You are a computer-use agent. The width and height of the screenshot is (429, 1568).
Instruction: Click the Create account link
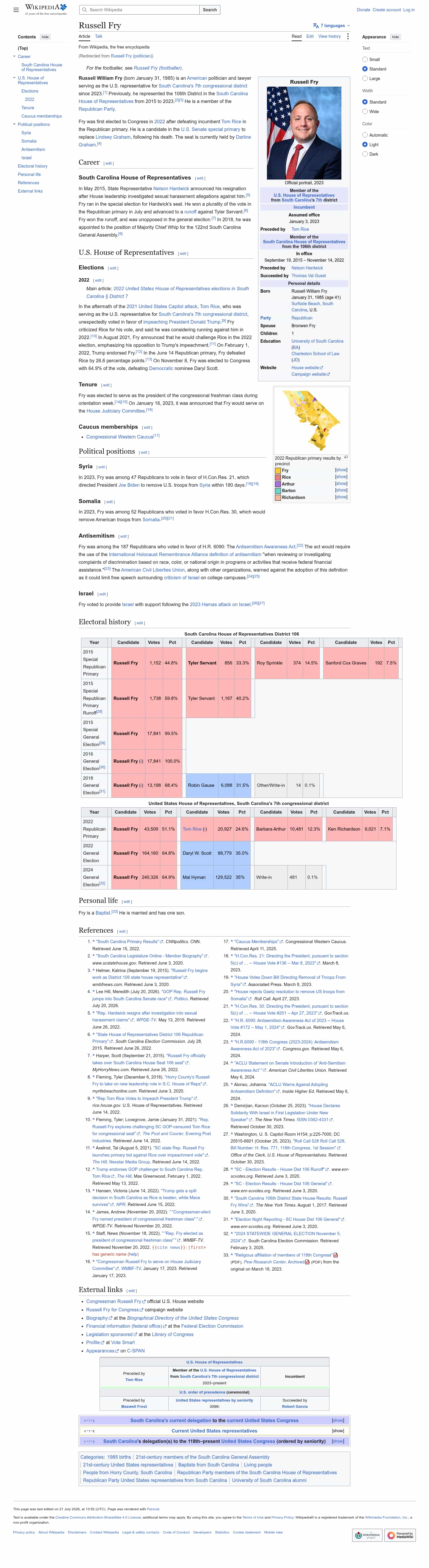[386, 10]
